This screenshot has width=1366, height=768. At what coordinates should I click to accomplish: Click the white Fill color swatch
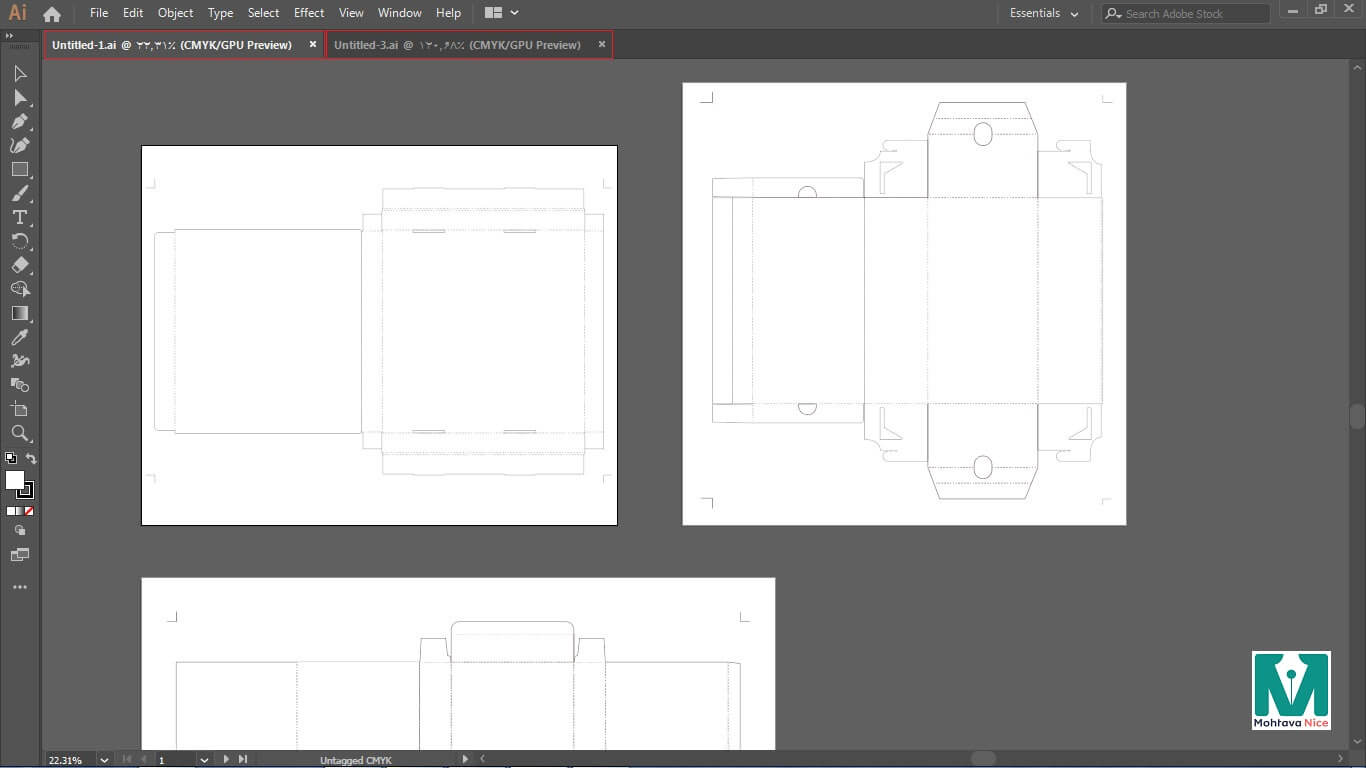click(x=15, y=480)
